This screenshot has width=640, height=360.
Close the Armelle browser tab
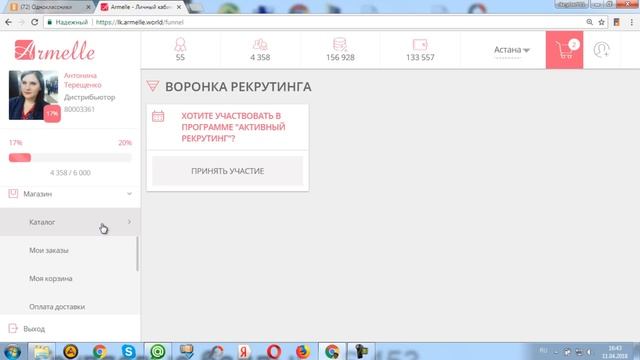click(x=179, y=7)
